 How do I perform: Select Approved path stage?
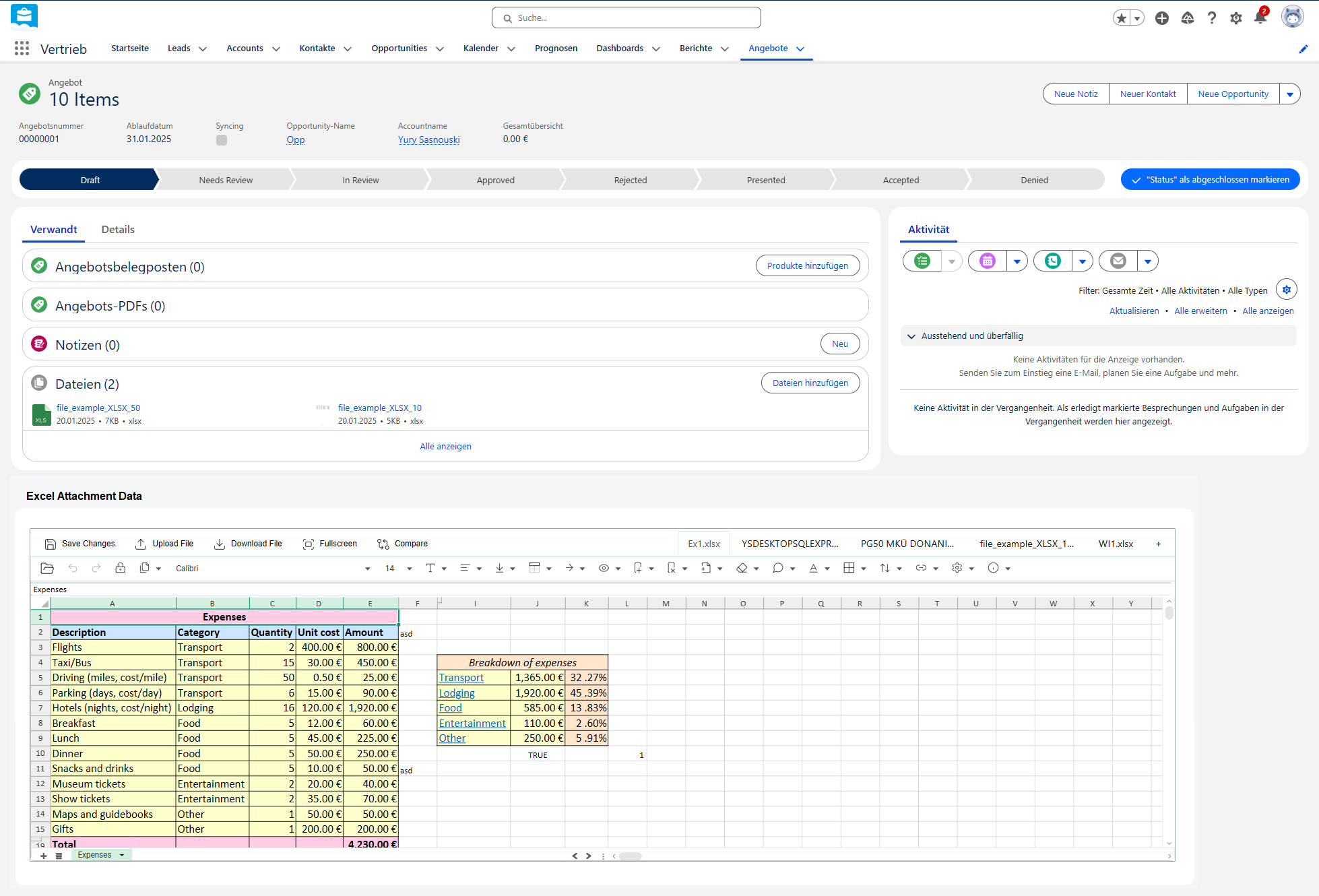[496, 180]
